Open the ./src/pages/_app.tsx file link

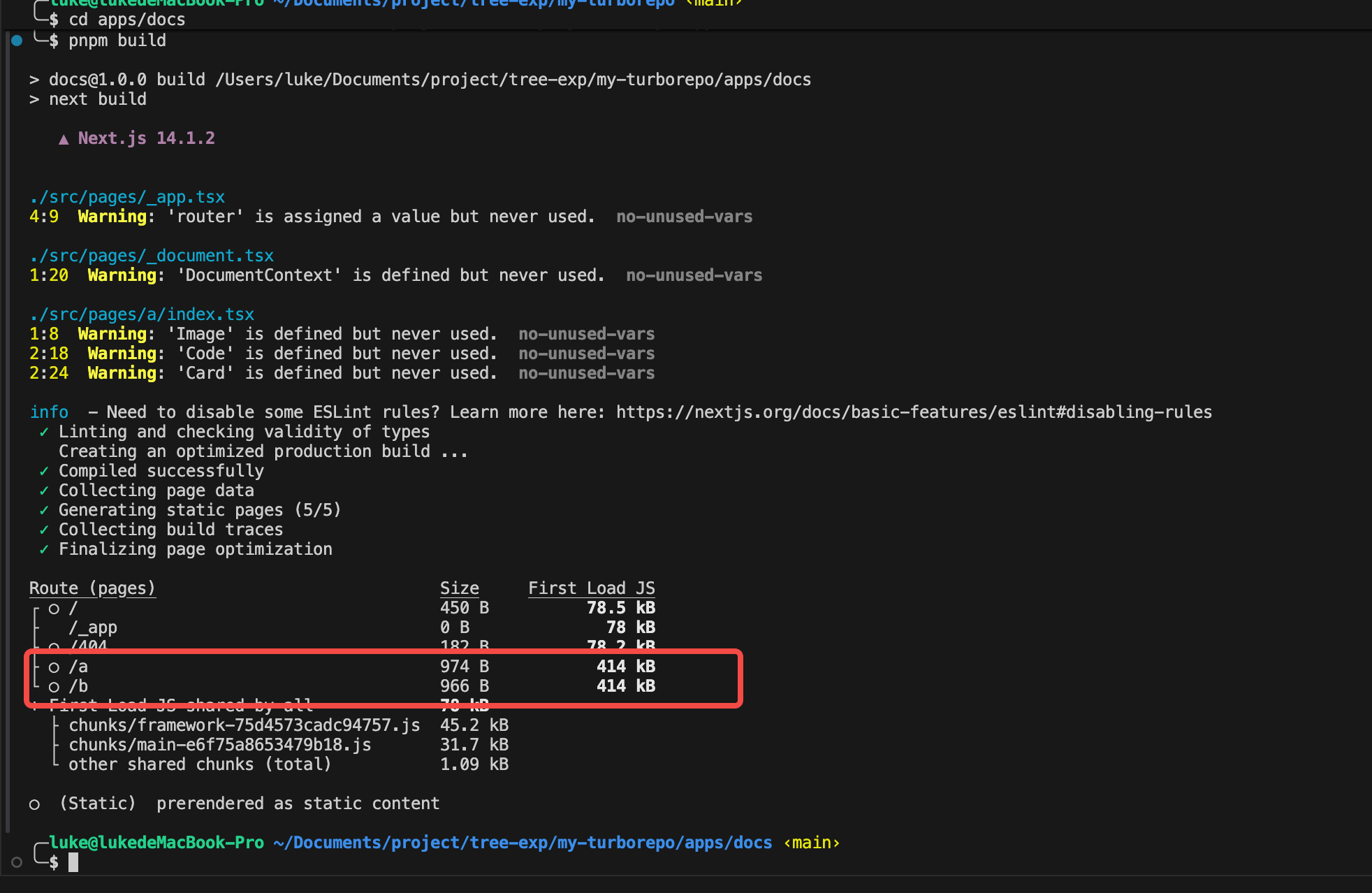tap(127, 197)
